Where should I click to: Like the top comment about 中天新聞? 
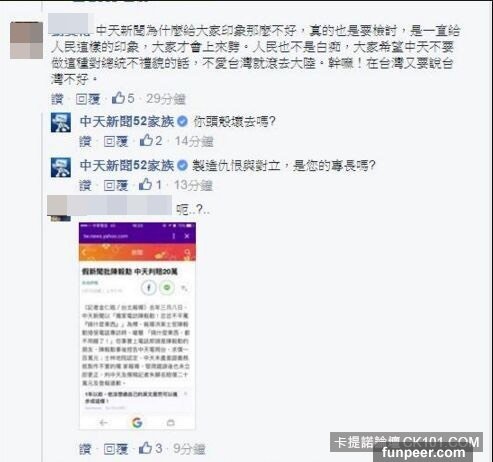(57, 99)
